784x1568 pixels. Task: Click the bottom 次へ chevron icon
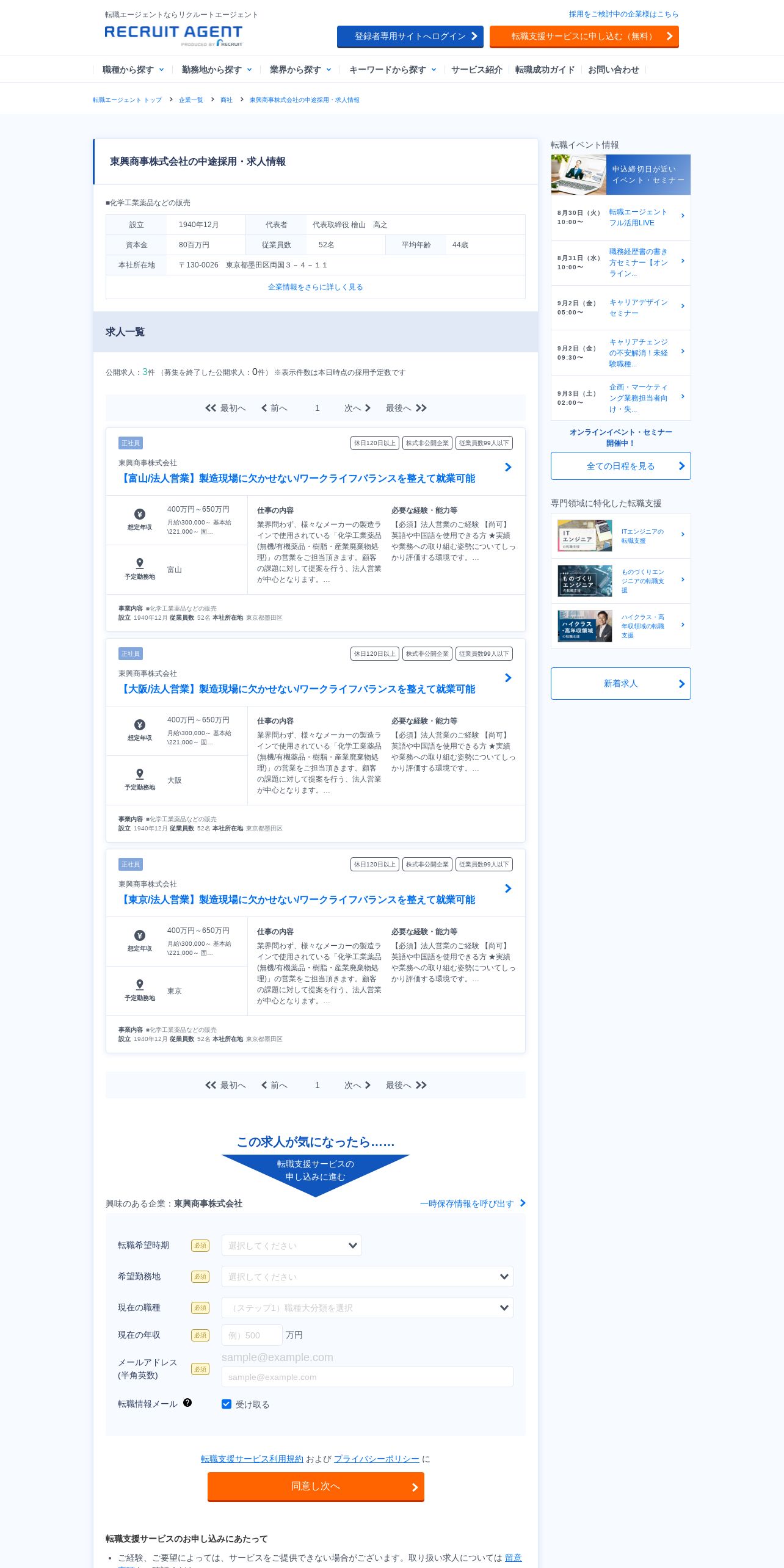(x=368, y=1085)
